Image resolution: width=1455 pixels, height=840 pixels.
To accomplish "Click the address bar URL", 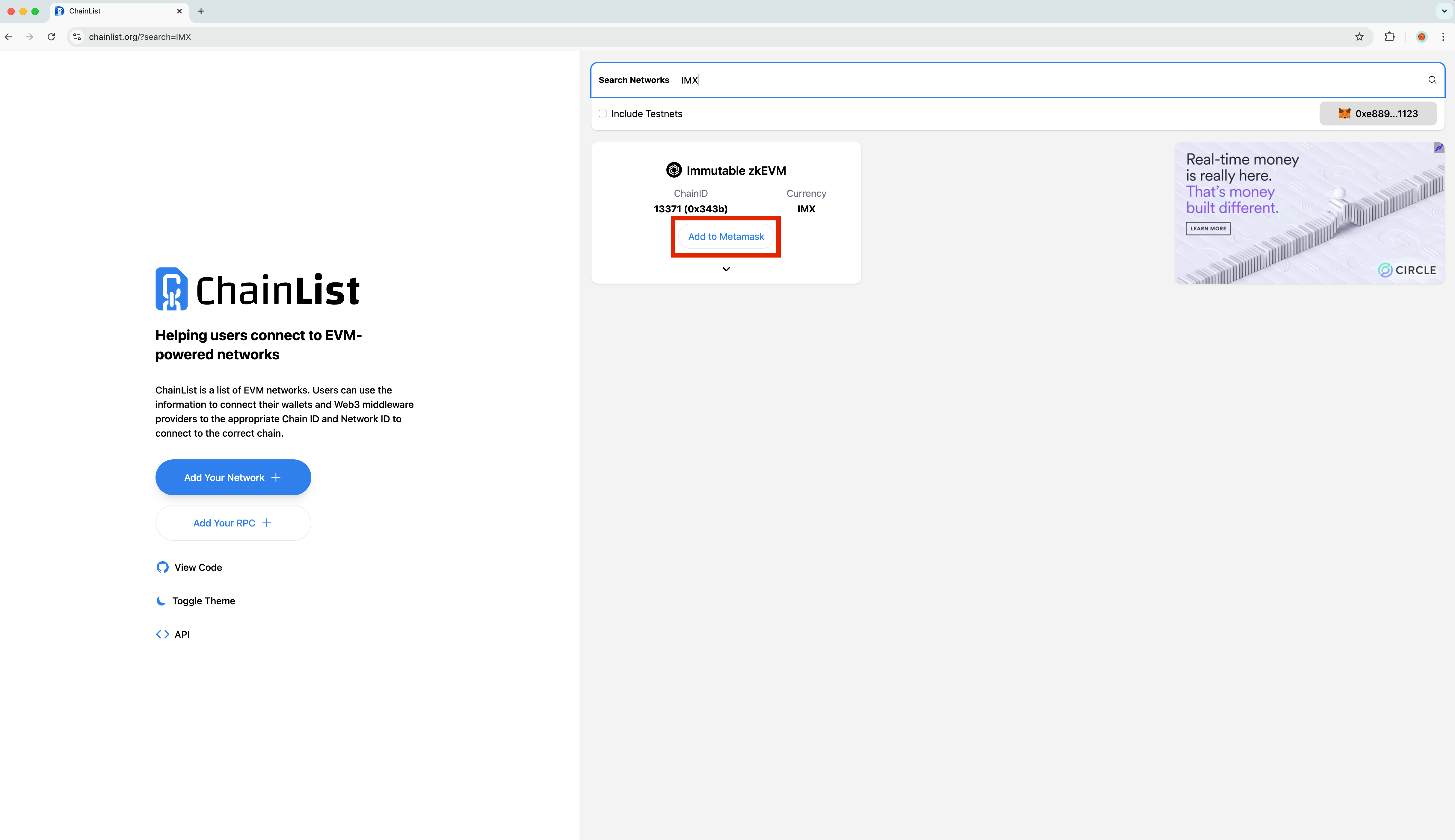I will pos(140,37).
